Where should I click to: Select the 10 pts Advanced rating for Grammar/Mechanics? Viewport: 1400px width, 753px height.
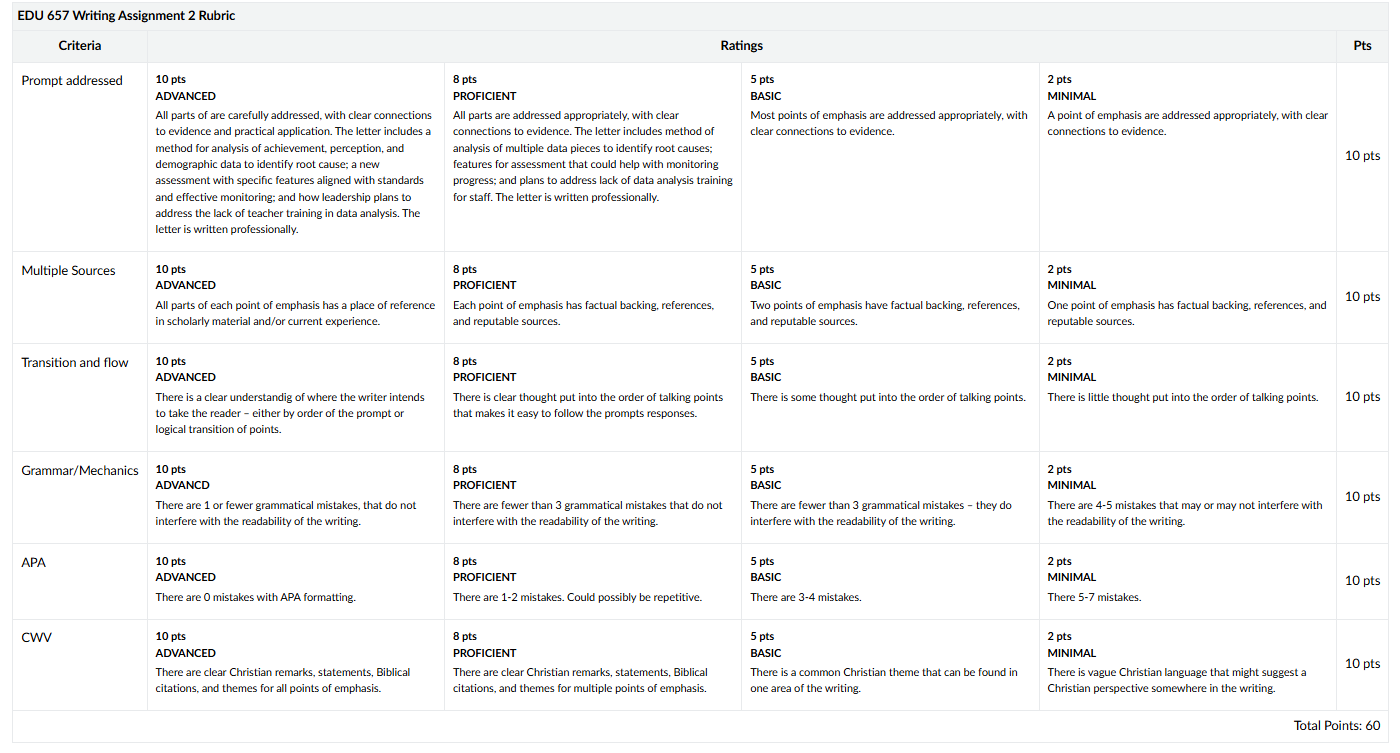point(296,497)
